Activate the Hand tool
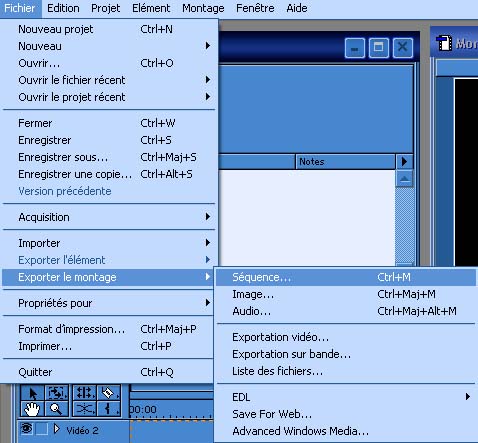478x443 pixels. click(32, 409)
